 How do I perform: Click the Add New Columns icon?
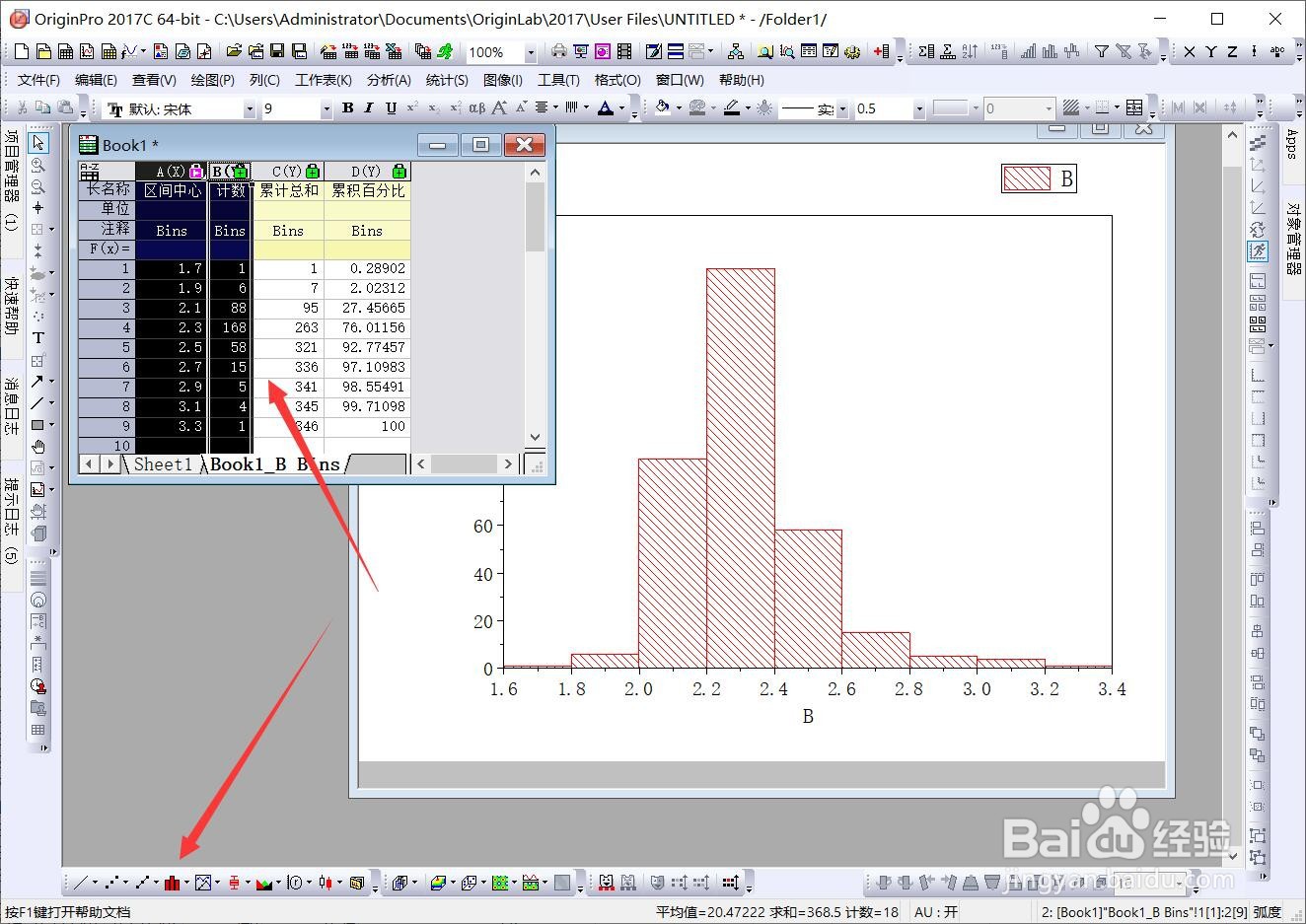coord(881,51)
